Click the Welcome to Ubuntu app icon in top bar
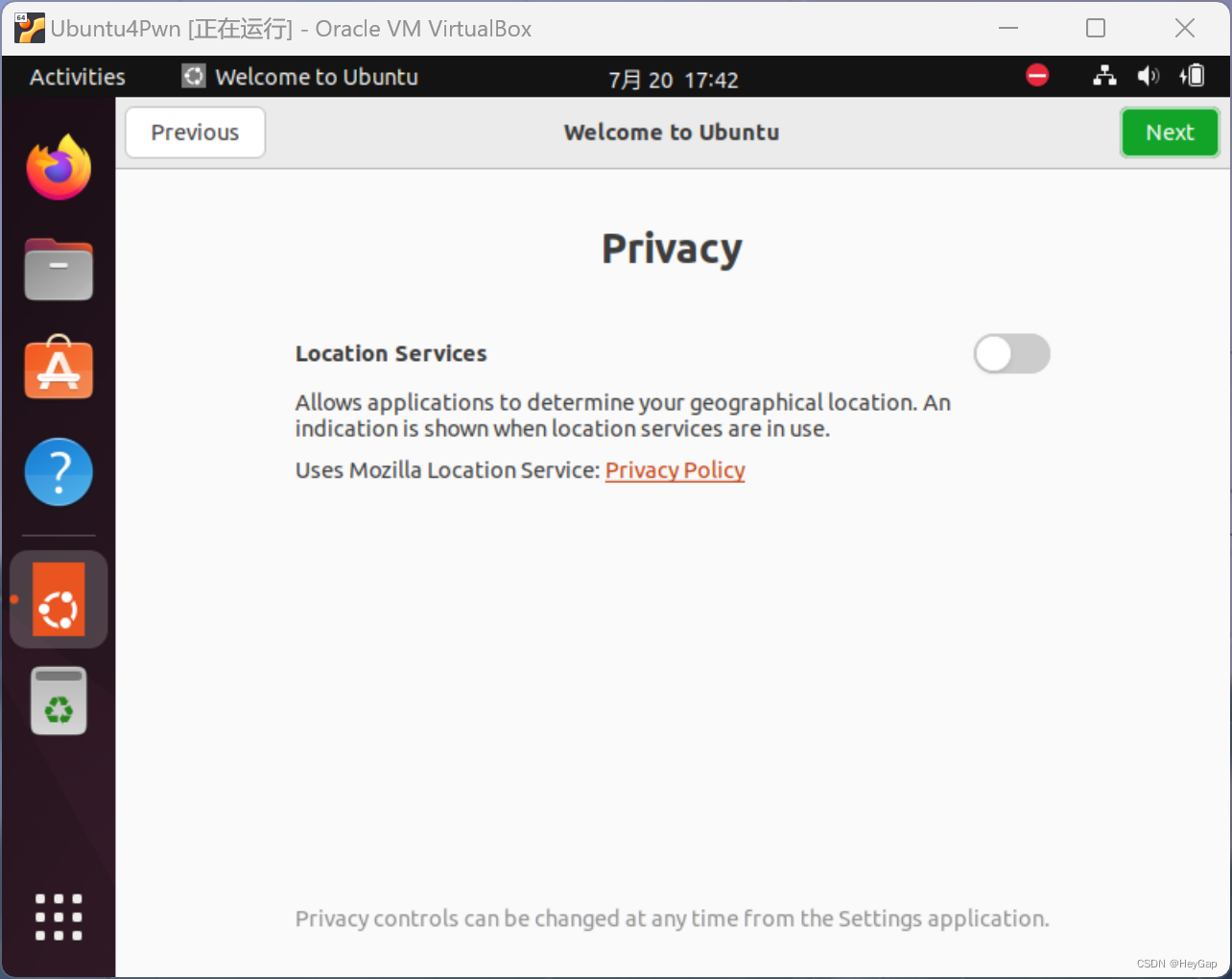 194,76
